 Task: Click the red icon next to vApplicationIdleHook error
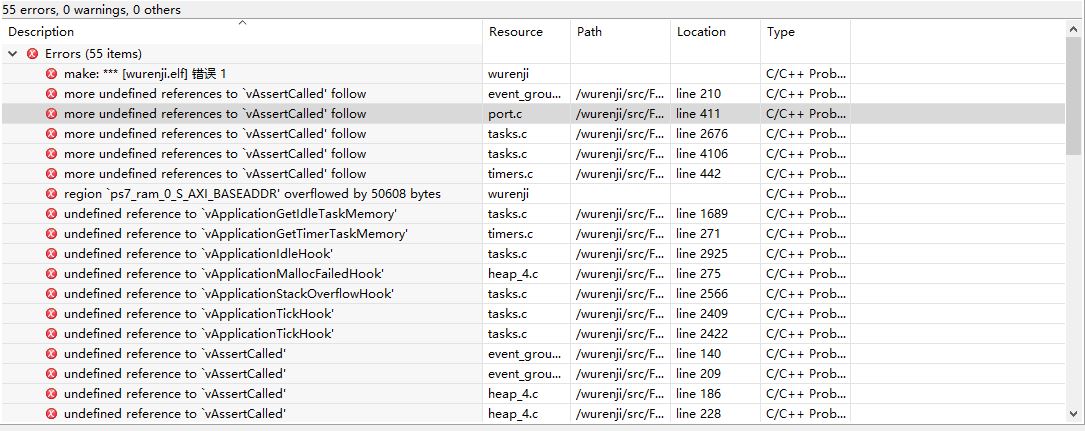pos(51,254)
